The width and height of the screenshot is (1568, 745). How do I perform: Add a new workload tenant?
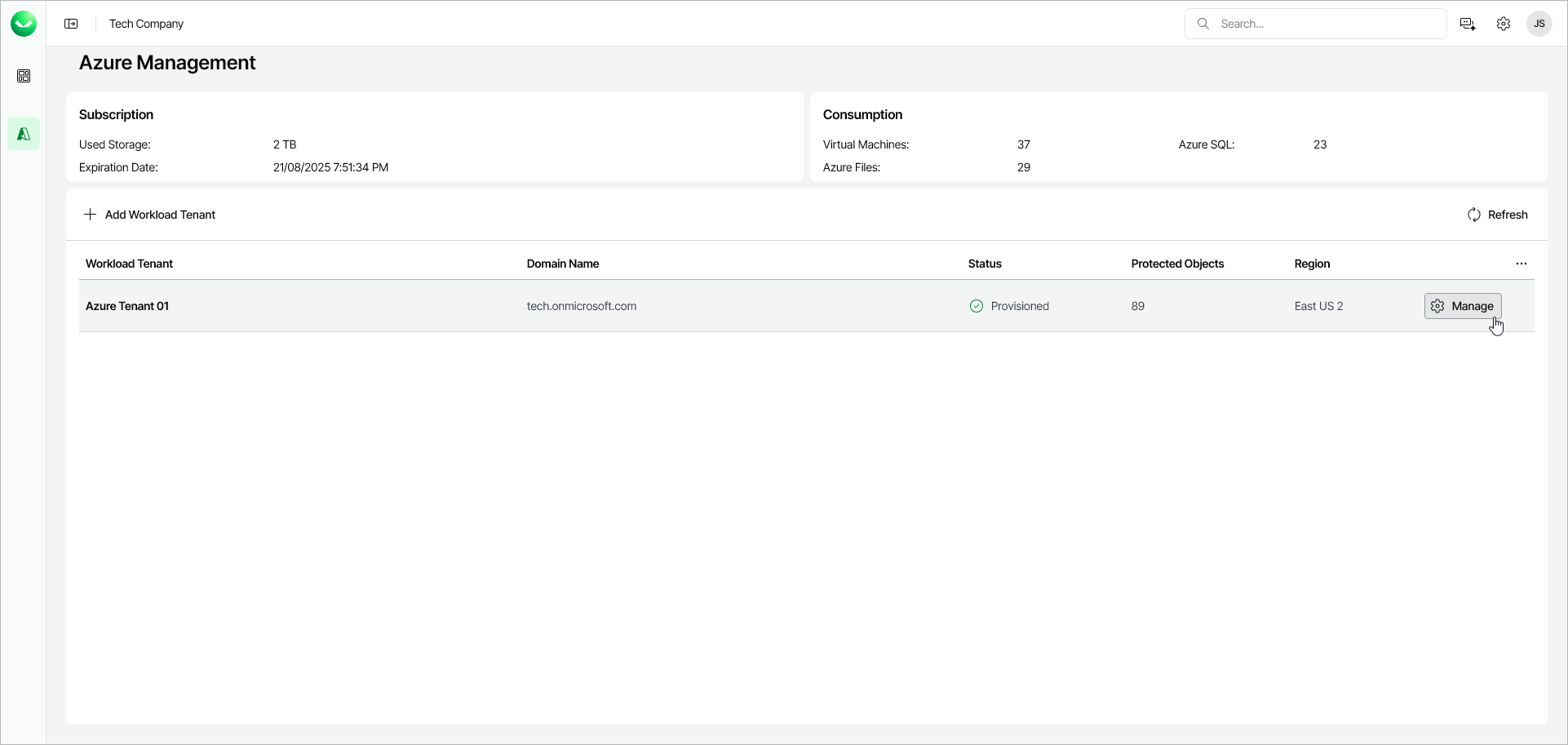[150, 215]
